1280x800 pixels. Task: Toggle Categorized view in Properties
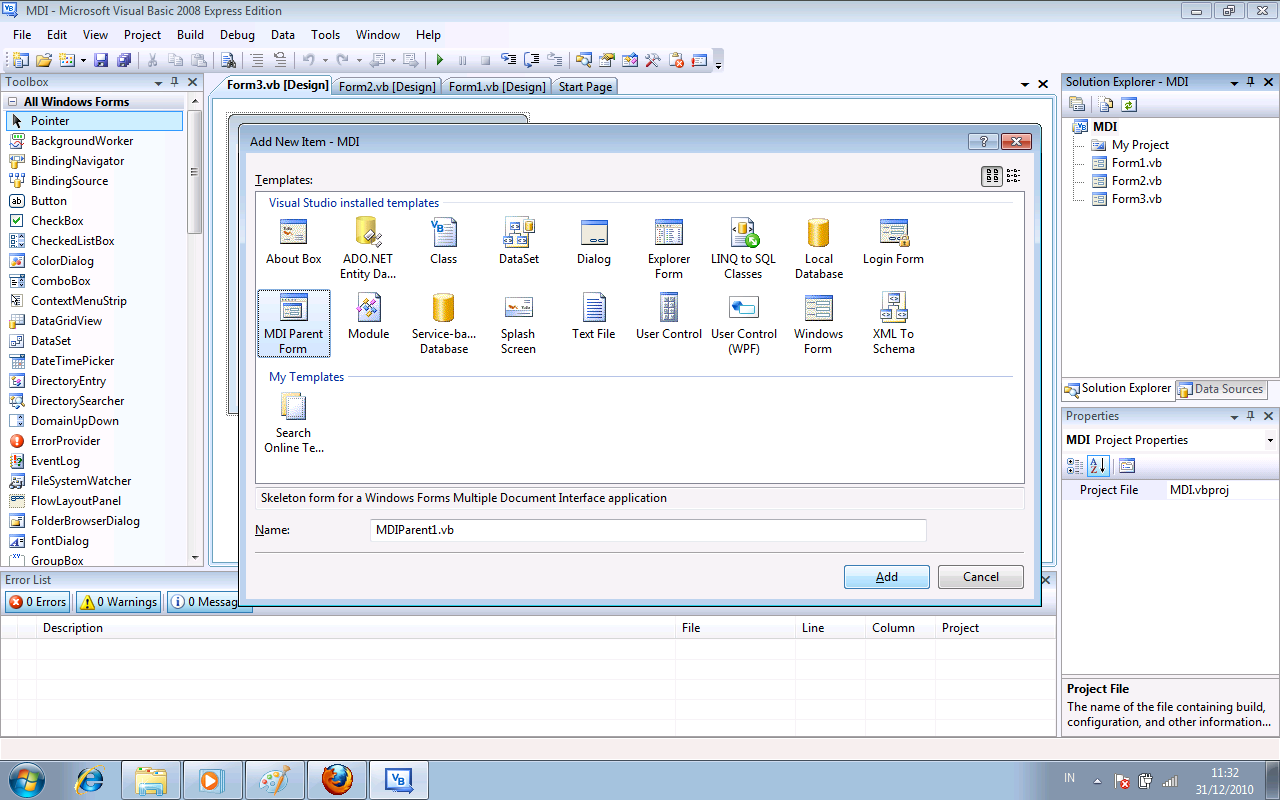pyautogui.click(x=1075, y=465)
